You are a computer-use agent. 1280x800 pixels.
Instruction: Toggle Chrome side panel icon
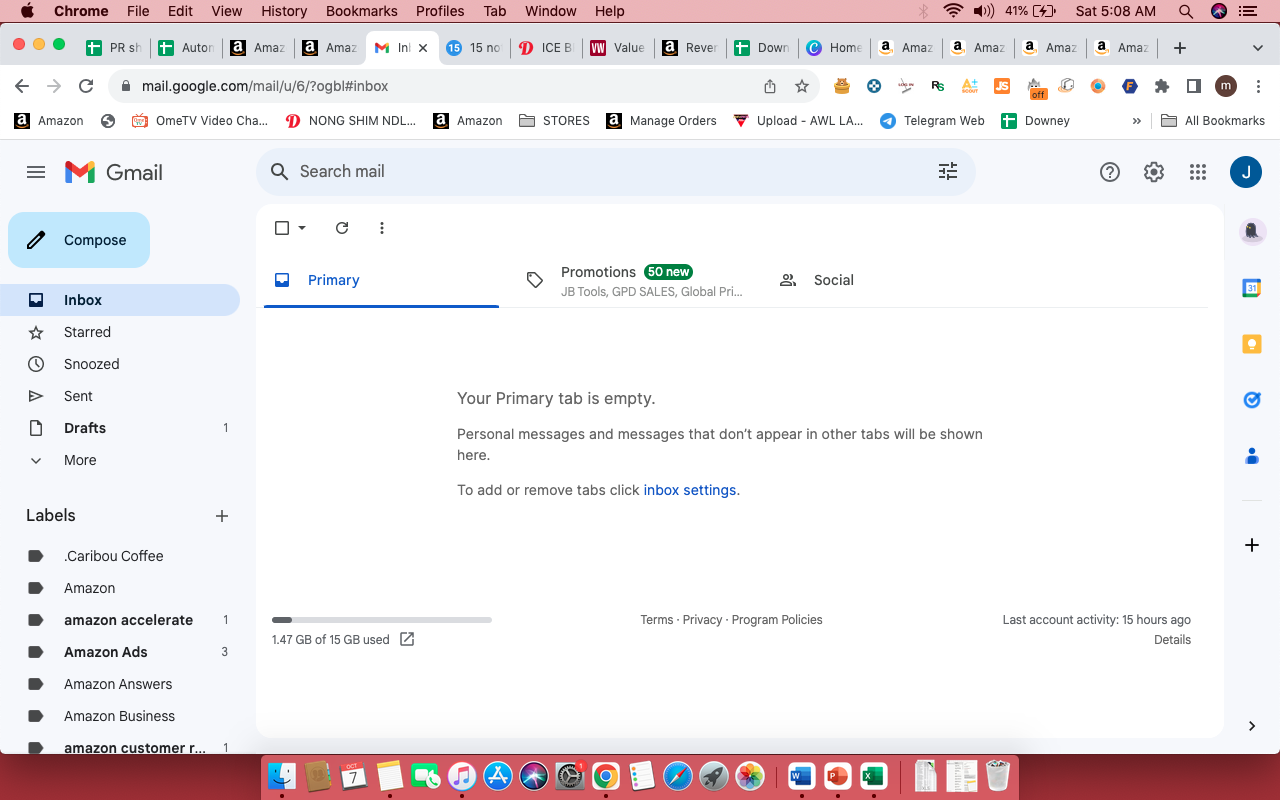1194,86
